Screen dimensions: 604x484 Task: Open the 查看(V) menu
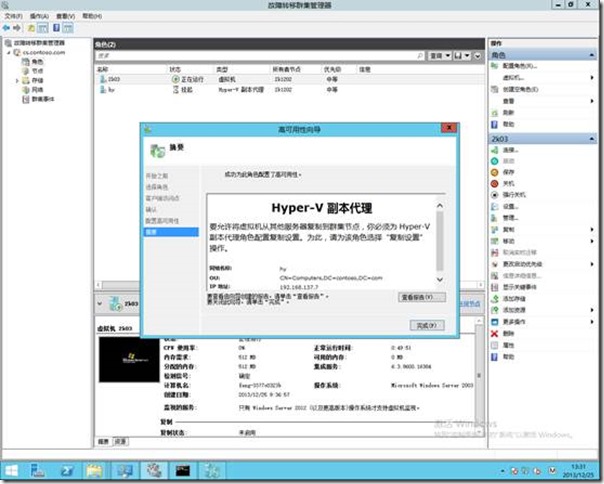[x=65, y=16]
